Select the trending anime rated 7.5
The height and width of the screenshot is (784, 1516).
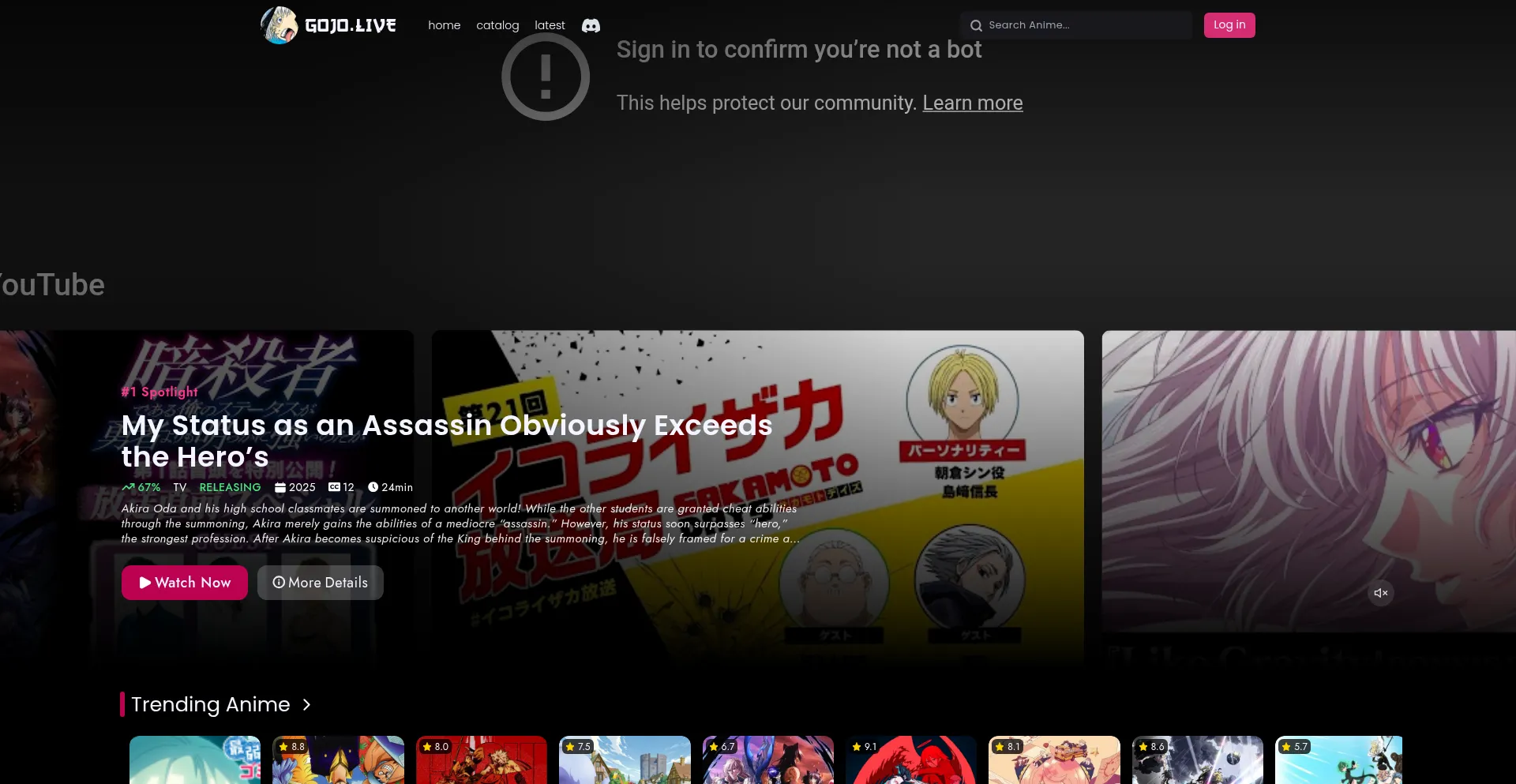(625, 762)
